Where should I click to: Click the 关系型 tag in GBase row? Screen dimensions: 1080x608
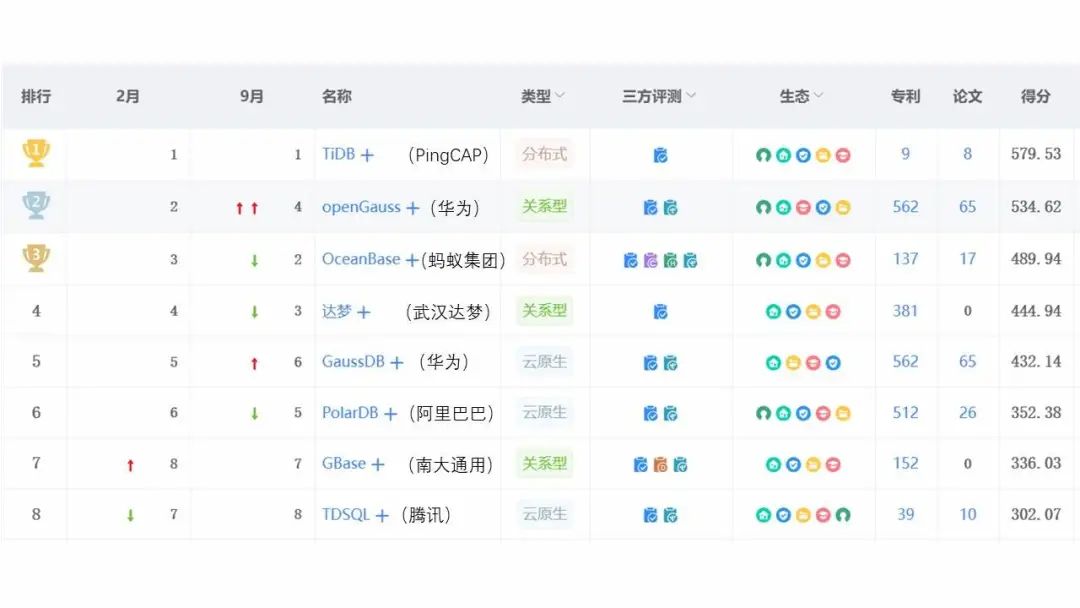(x=544, y=463)
